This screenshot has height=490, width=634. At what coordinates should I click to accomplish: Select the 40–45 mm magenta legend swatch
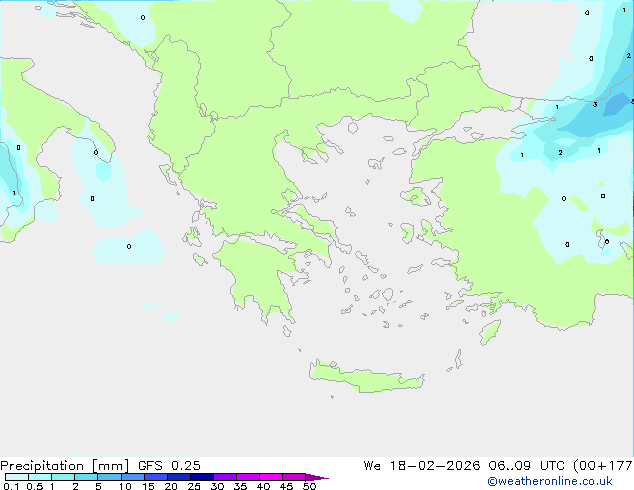(x=271, y=477)
